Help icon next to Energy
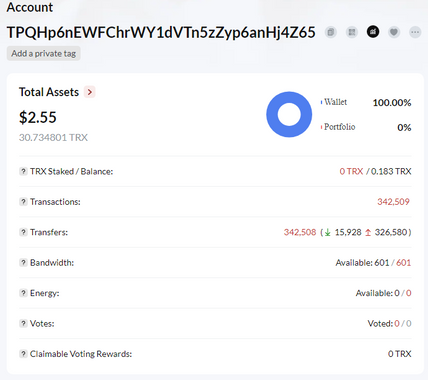The height and width of the screenshot is (380, 428). (x=23, y=293)
